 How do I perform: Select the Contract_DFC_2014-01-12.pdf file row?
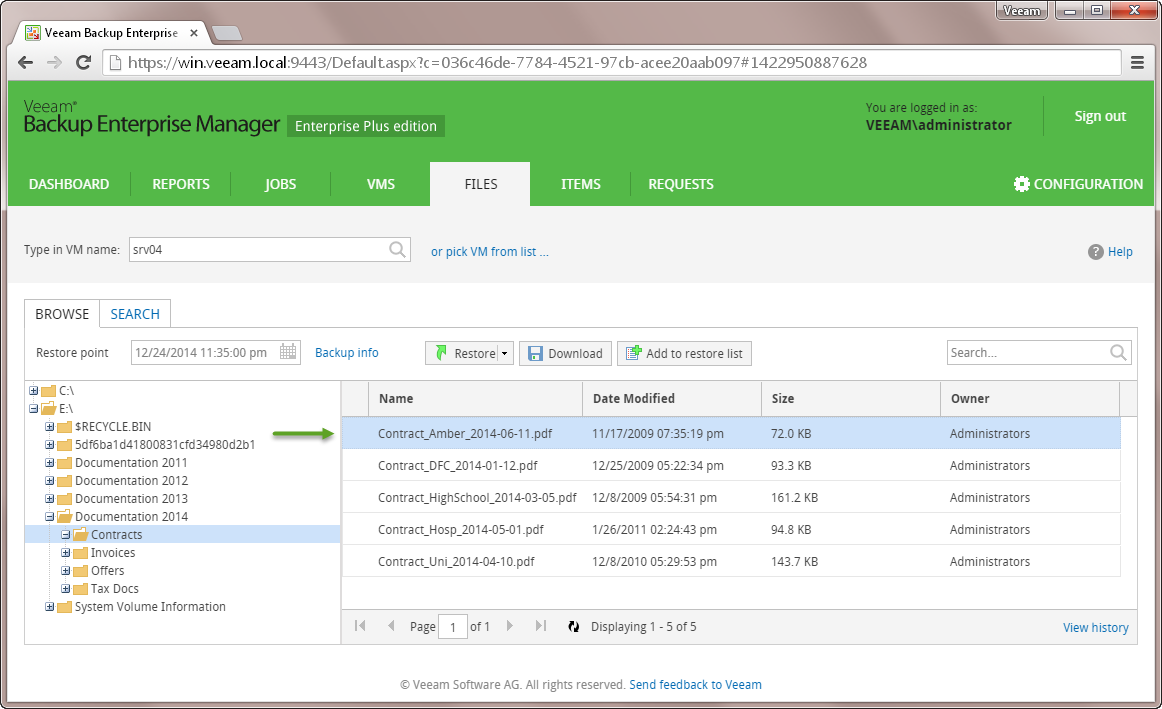pos(457,466)
